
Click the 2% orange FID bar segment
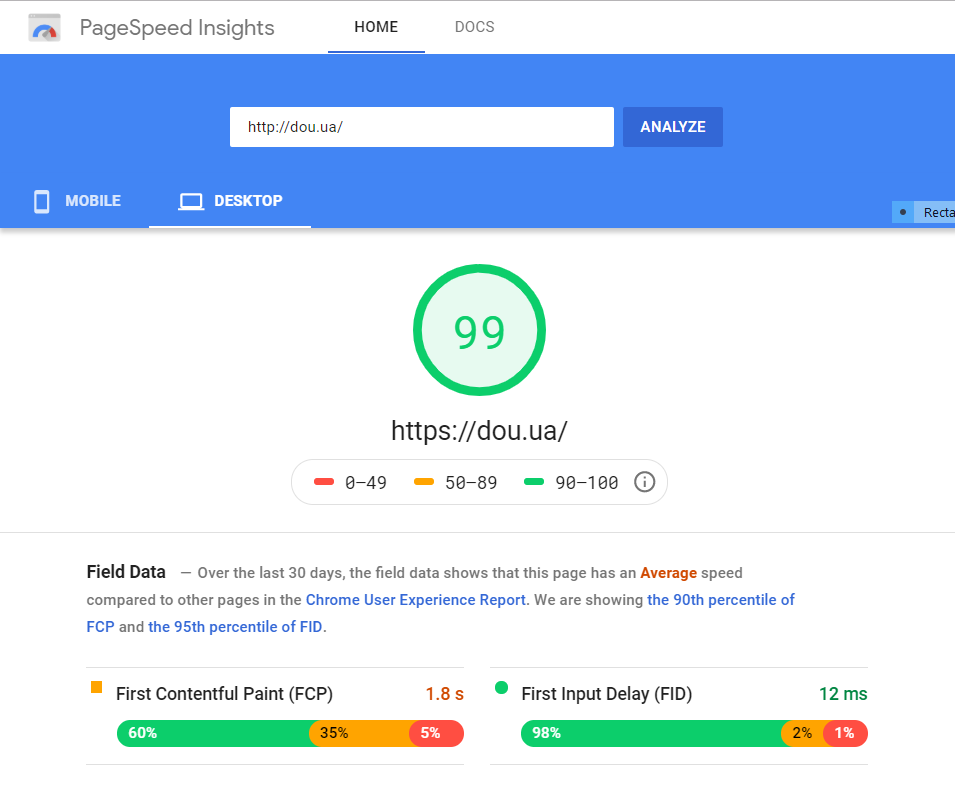(802, 733)
